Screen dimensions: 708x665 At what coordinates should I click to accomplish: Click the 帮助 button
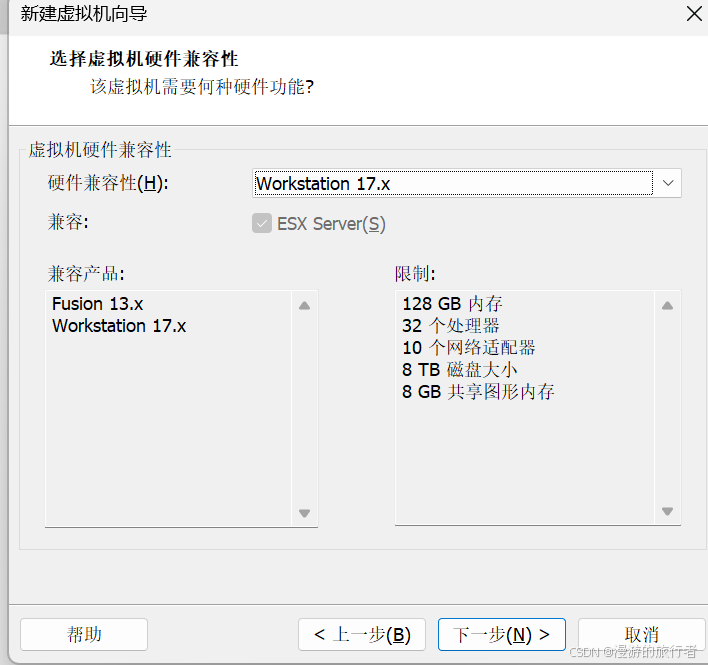pos(84,634)
